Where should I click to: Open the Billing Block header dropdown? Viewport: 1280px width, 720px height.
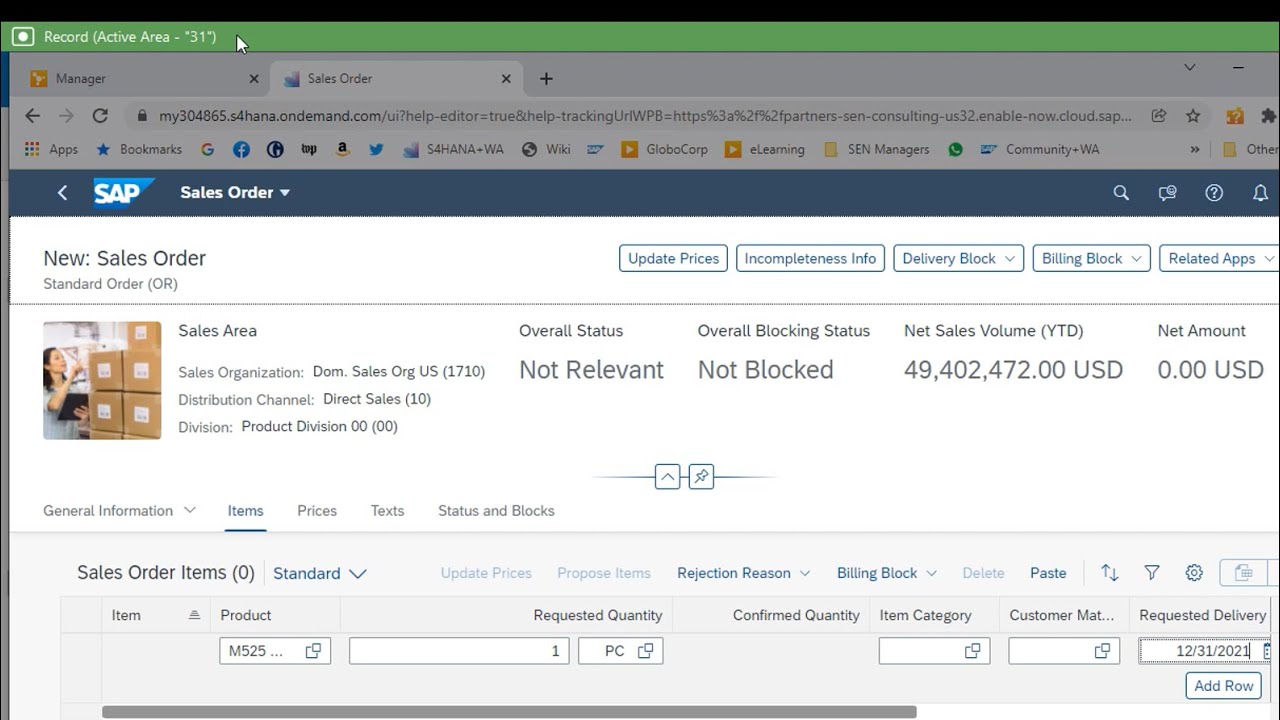click(1091, 258)
